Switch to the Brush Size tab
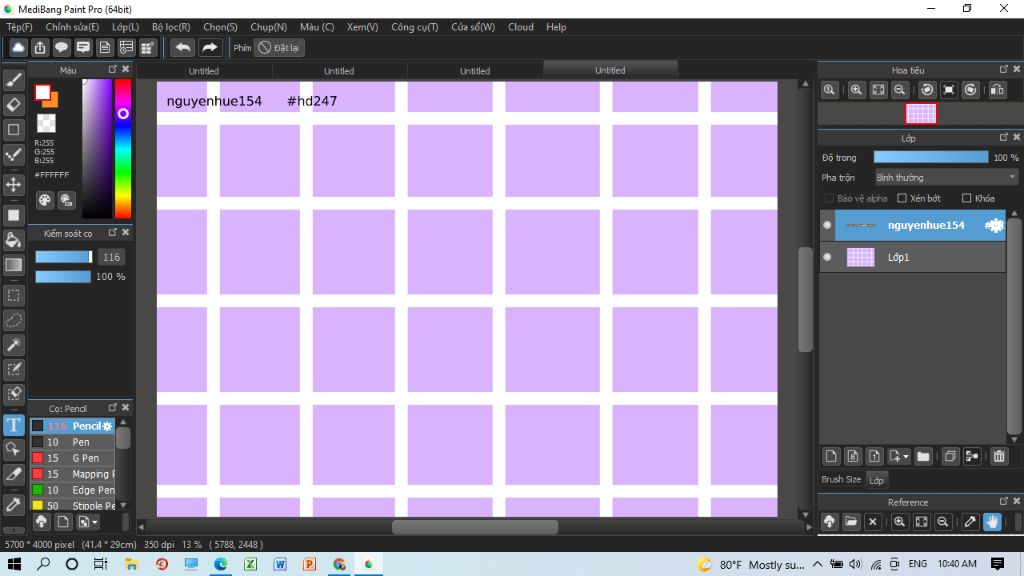 coord(841,479)
